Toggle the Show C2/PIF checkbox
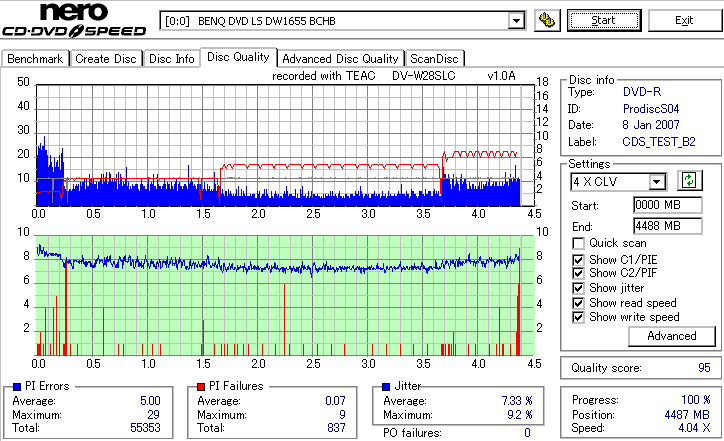 tap(578, 273)
